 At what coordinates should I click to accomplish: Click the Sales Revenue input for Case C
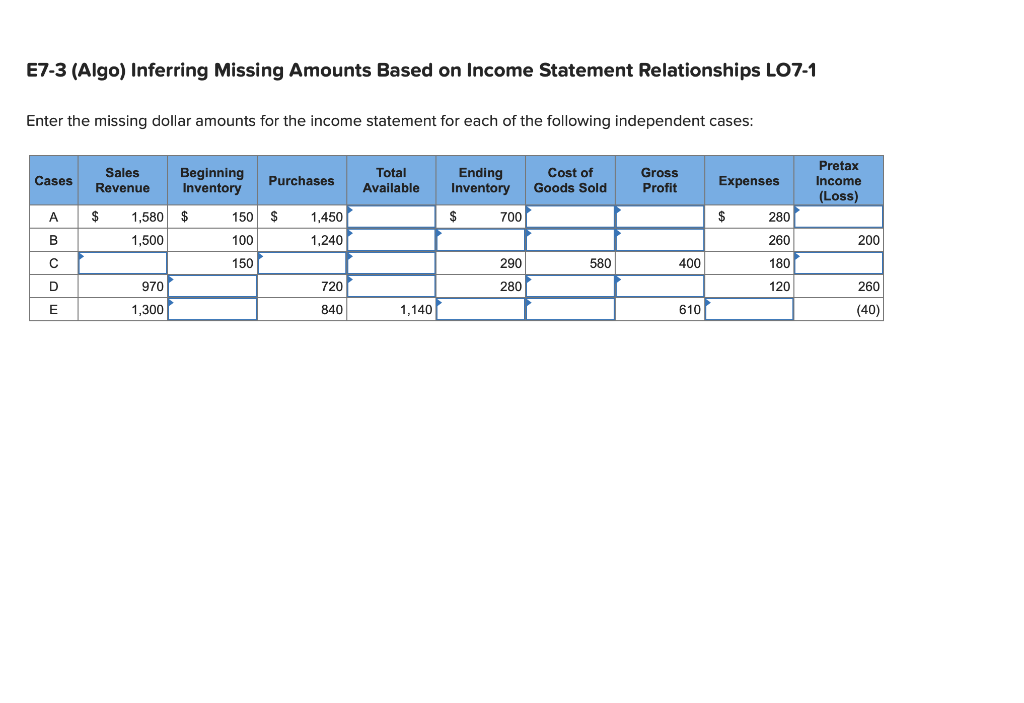point(122,263)
